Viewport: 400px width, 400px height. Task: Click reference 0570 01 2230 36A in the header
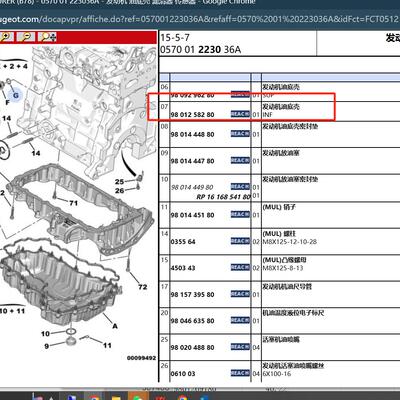pyautogui.click(x=200, y=50)
